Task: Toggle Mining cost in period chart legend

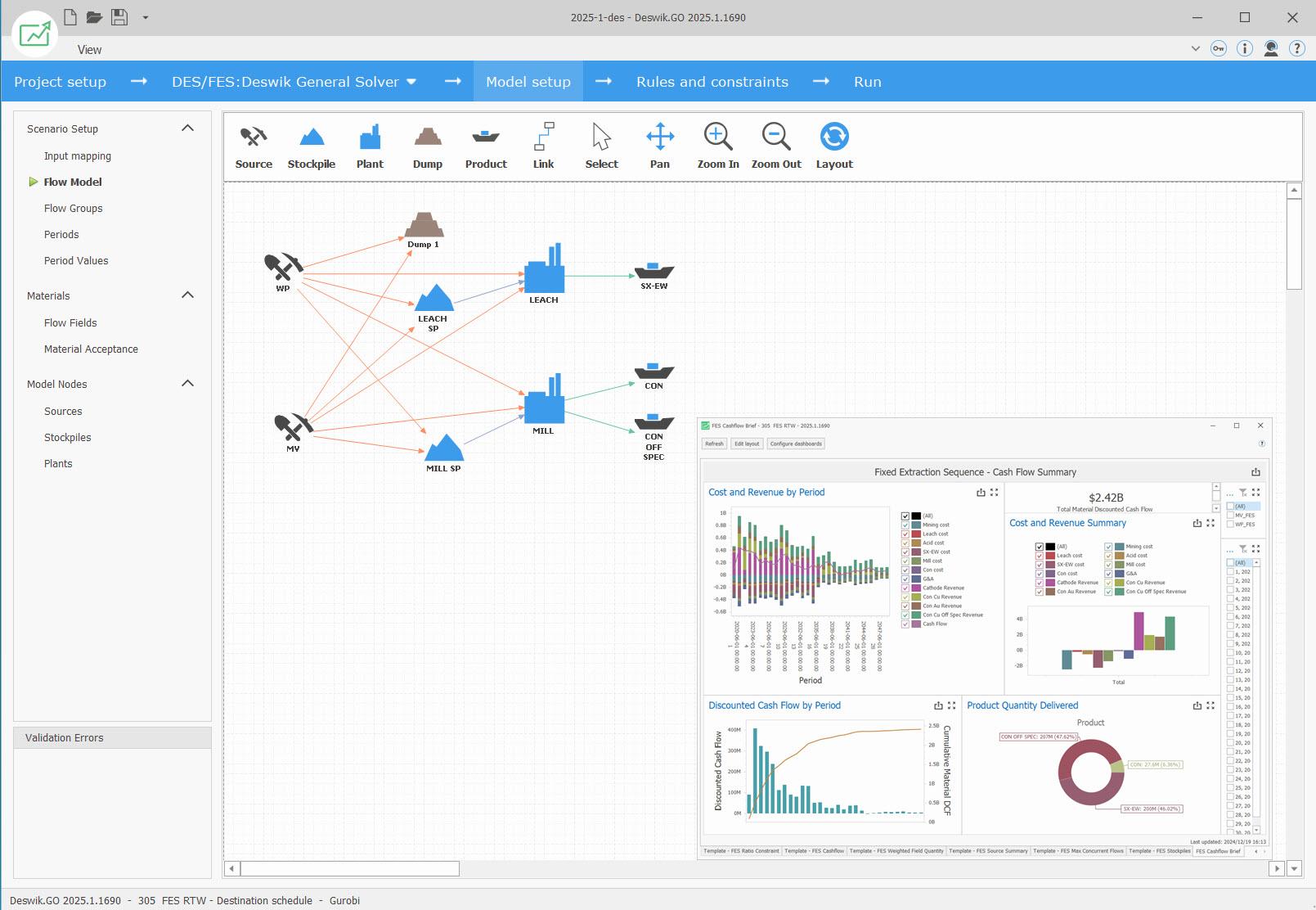Action: click(905, 525)
